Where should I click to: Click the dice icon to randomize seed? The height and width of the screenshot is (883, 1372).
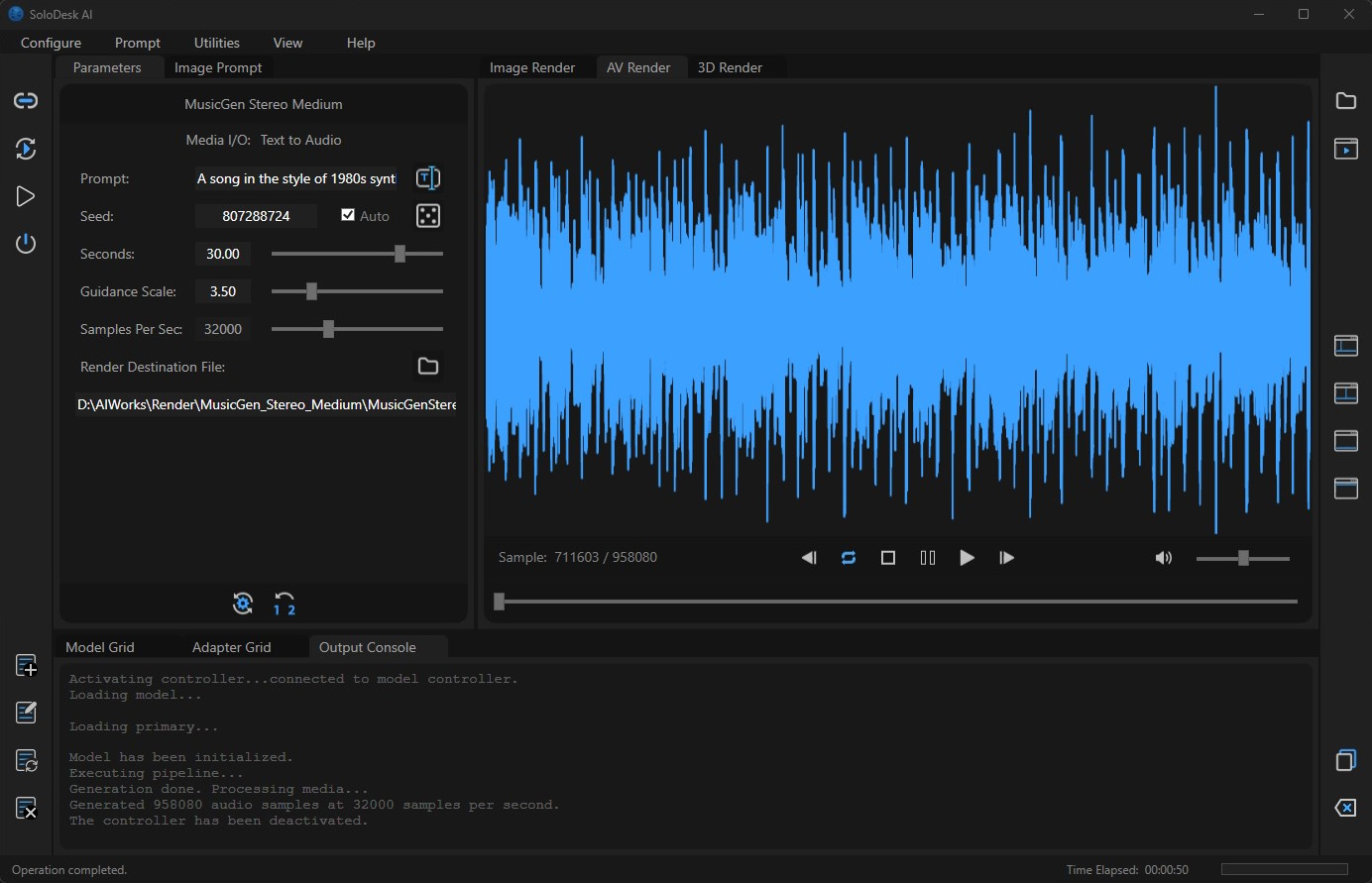click(x=428, y=216)
